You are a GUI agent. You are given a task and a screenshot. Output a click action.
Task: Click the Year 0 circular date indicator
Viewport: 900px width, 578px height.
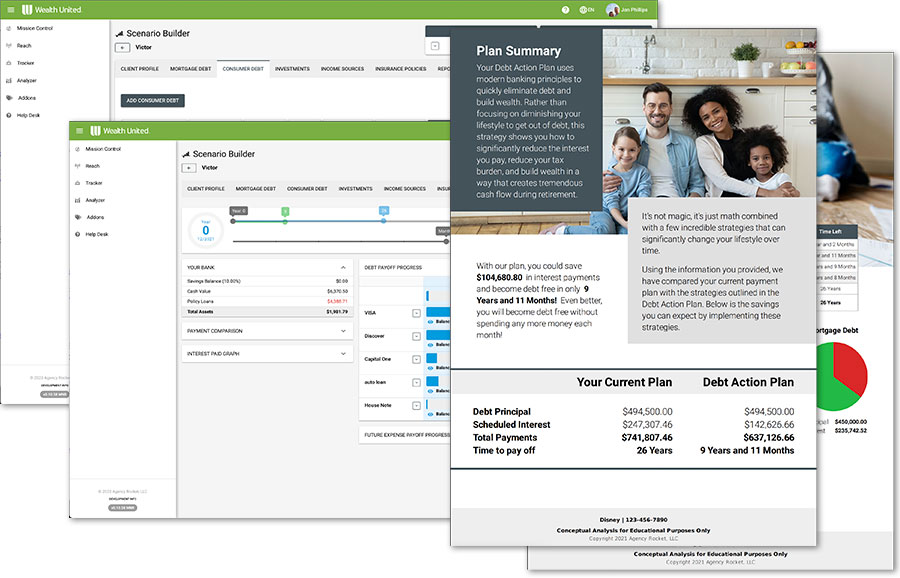tap(205, 230)
